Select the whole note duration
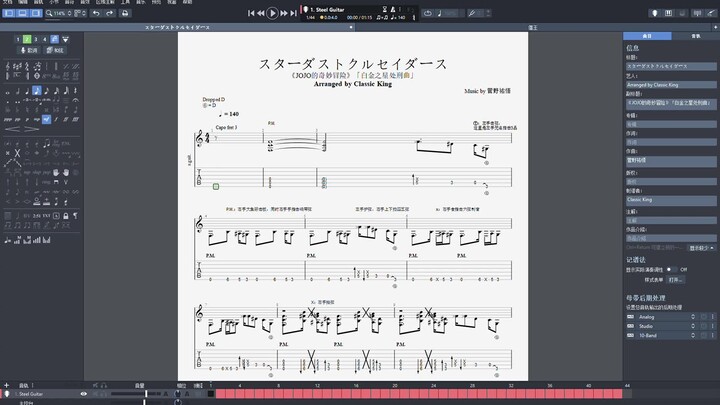The height and width of the screenshot is (405, 720). (x=8, y=91)
